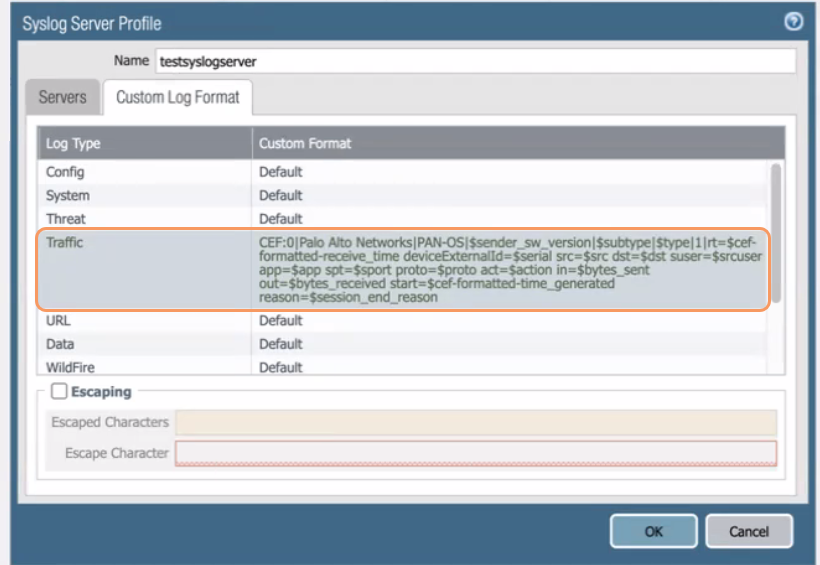Image resolution: width=820 pixels, height=565 pixels.
Task: Switch to the Servers tab
Action: pos(62,98)
